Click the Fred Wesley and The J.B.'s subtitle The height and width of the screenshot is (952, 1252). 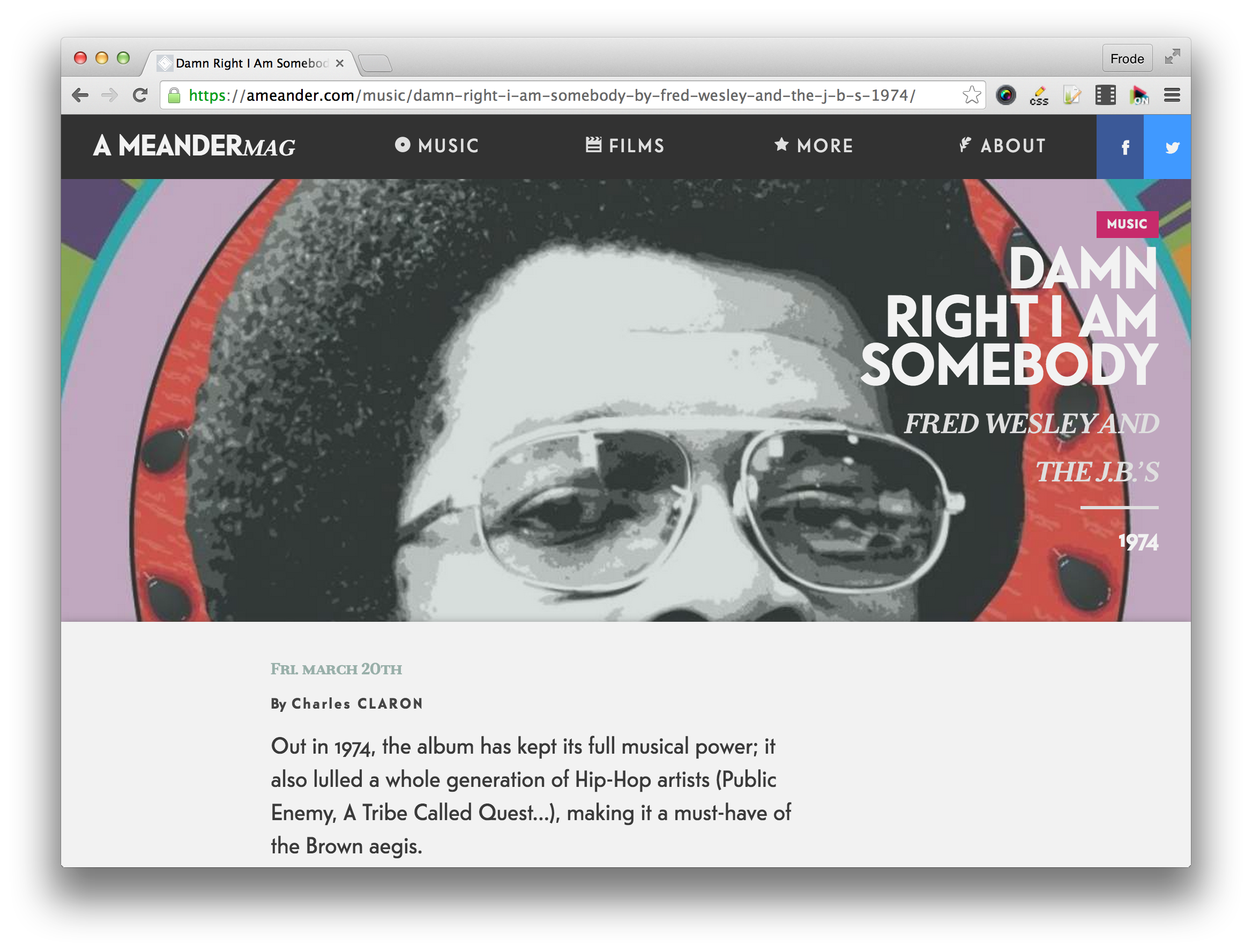(x=1031, y=448)
